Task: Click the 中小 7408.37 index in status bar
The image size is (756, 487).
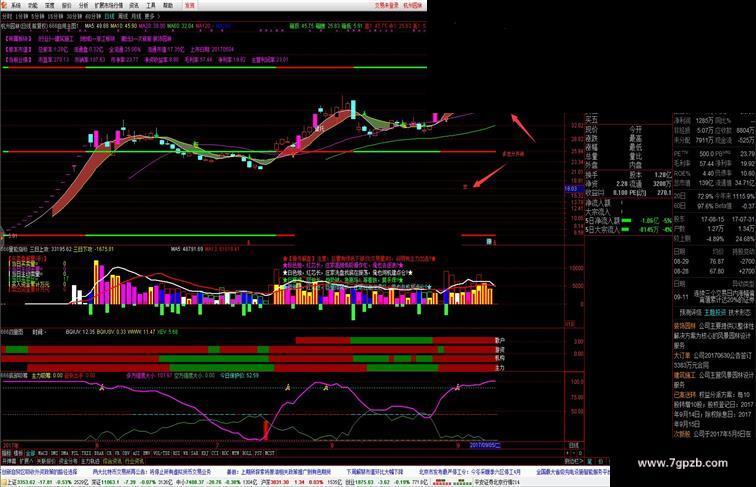Action: click(x=189, y=482)
